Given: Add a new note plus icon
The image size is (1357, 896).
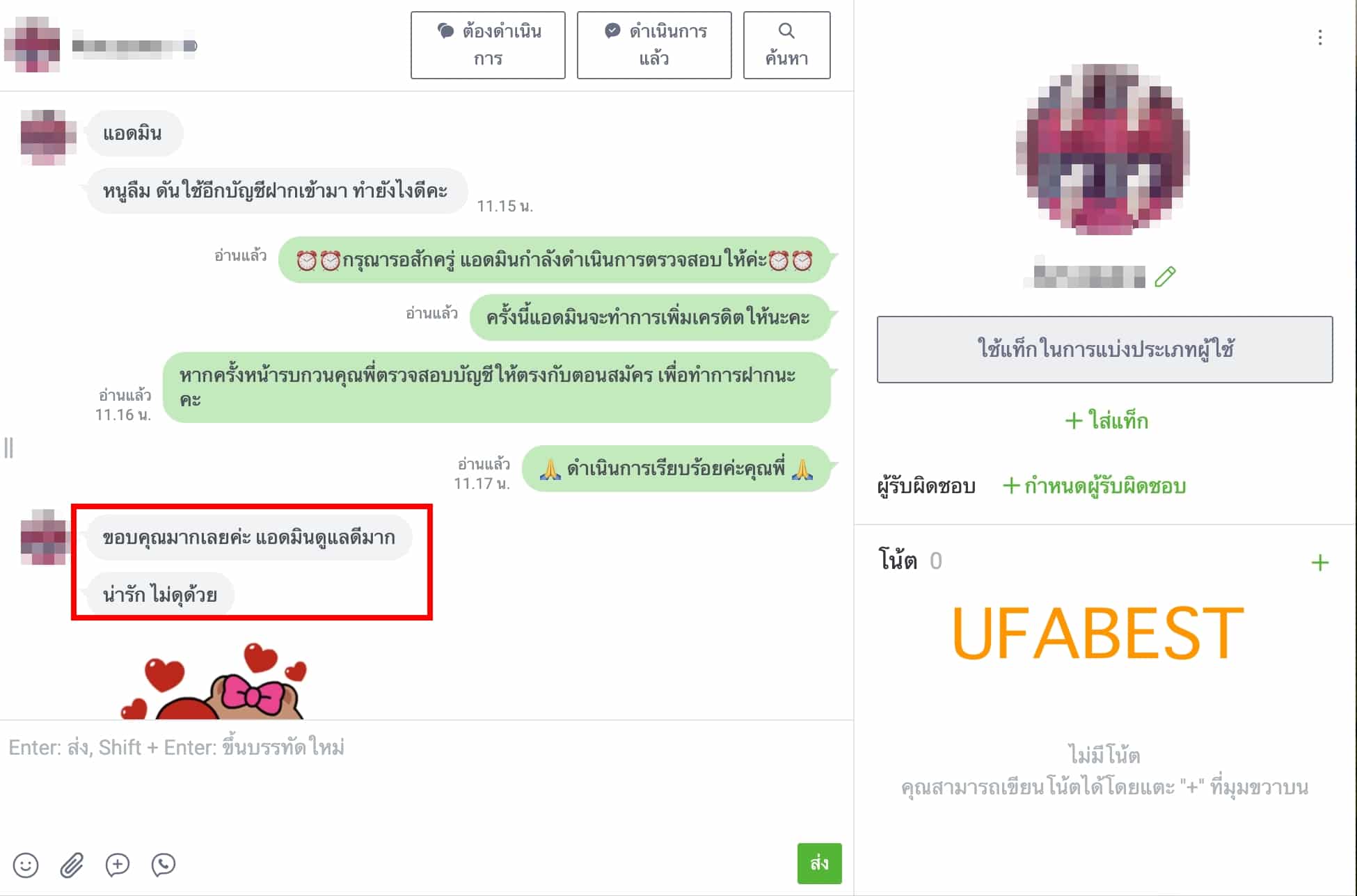Looking at the screenshot, I should point(1319,562).
